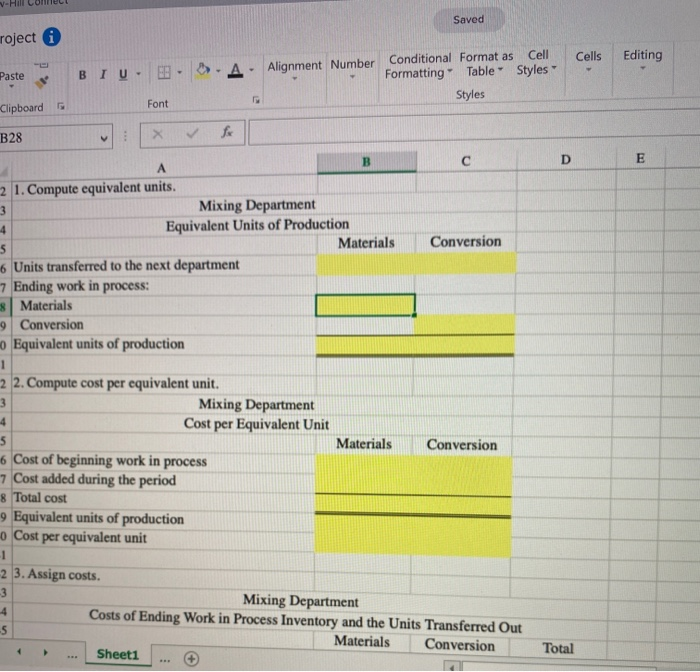Select 'Cost per equivalent unit' label cell

[x=163, y=537]
